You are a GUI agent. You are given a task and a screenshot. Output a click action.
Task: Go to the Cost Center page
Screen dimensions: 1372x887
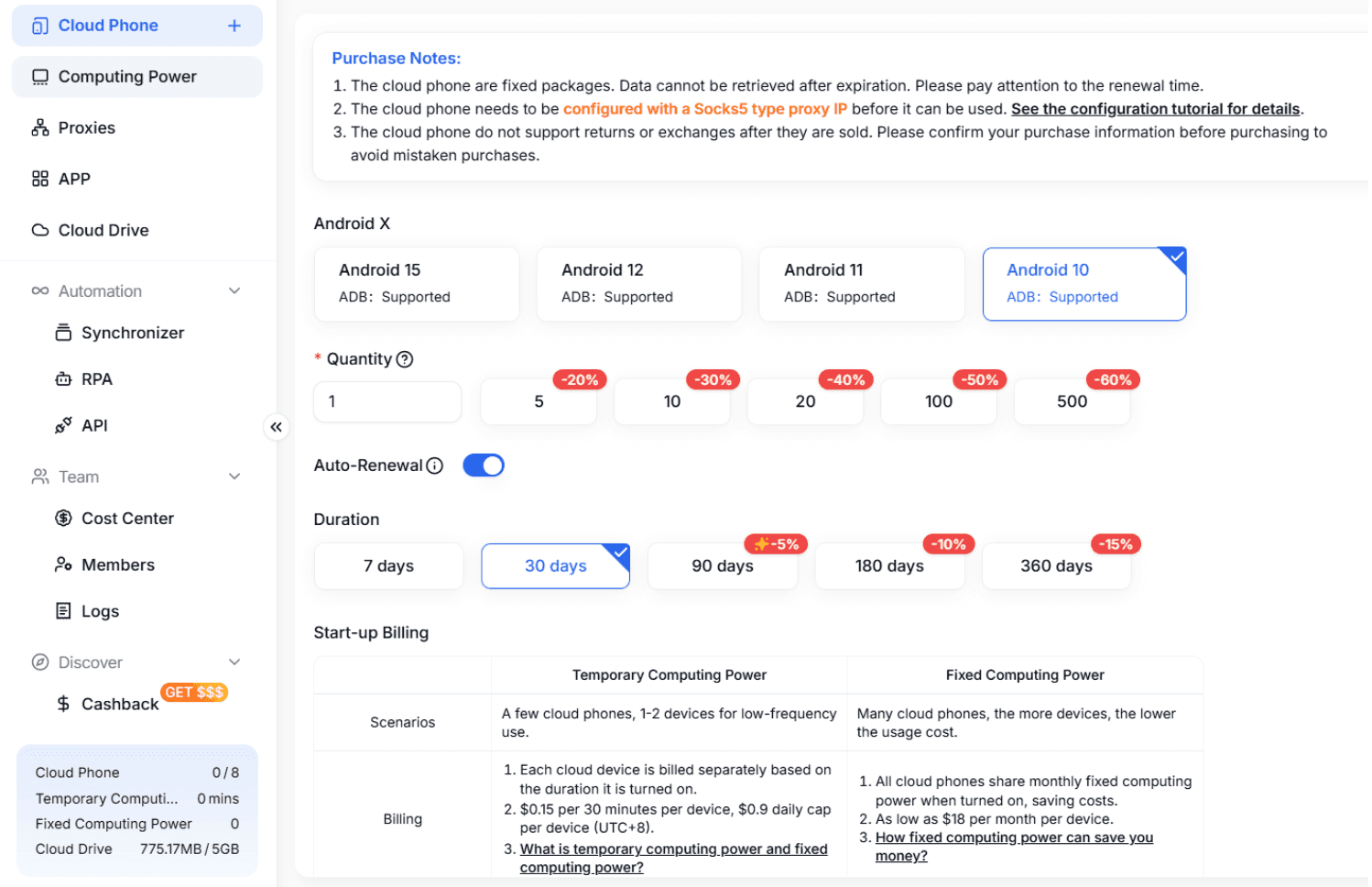click(127, 519)
